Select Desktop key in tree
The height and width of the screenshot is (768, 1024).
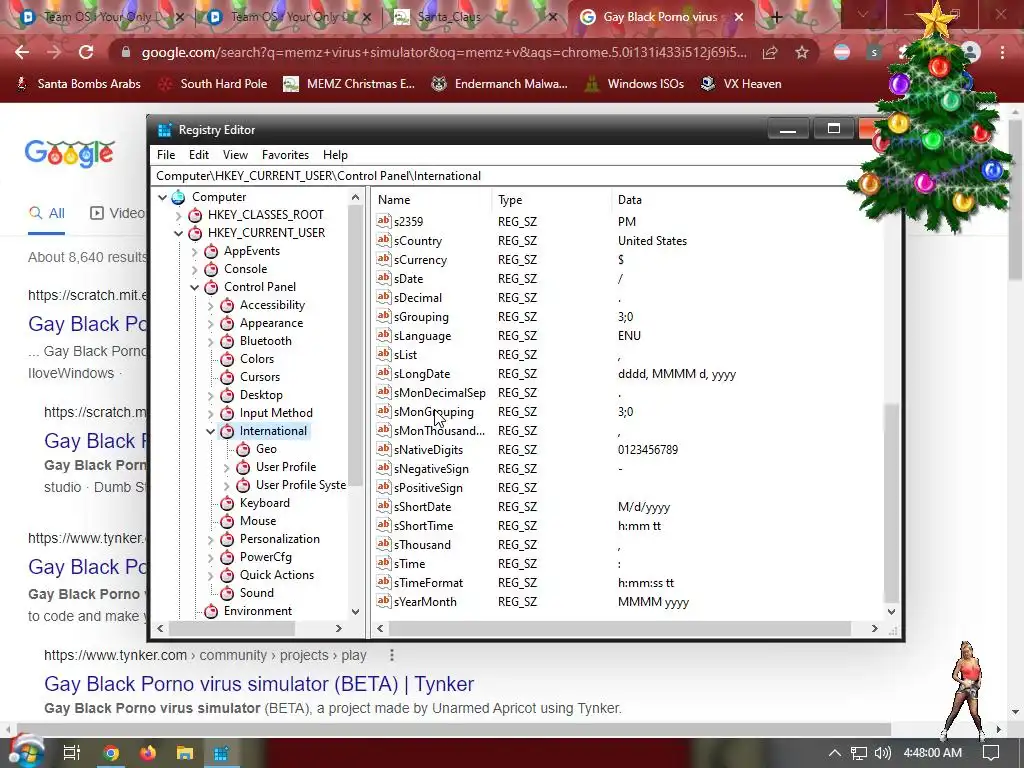pyautogui.click(x=261, y=395)
